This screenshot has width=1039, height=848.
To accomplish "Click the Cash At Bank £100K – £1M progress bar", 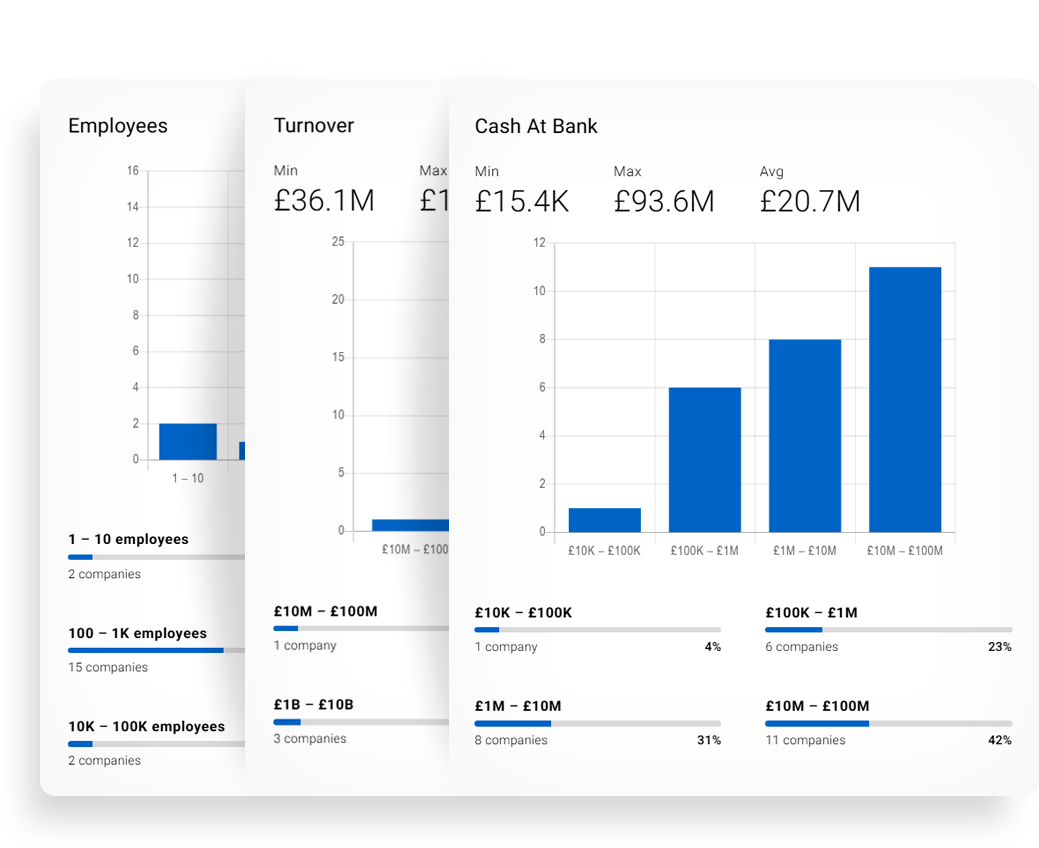I will click(888, 630).
